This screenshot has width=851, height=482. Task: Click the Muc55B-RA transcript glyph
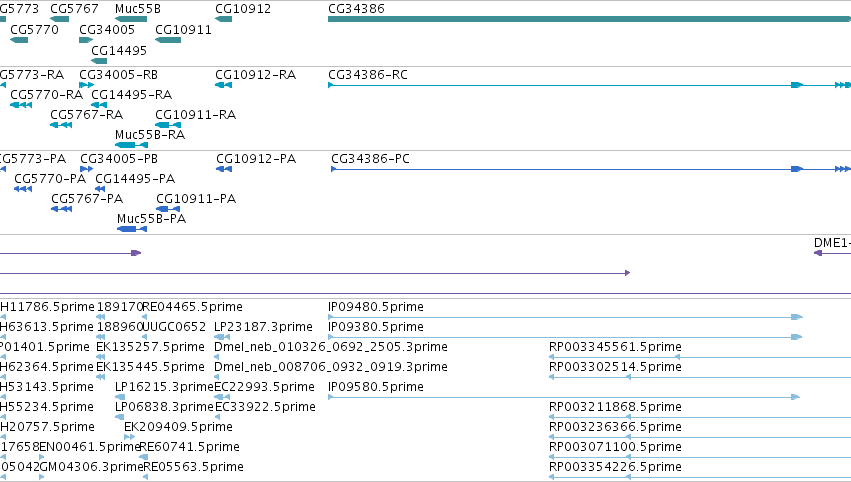tap(131, 145)
